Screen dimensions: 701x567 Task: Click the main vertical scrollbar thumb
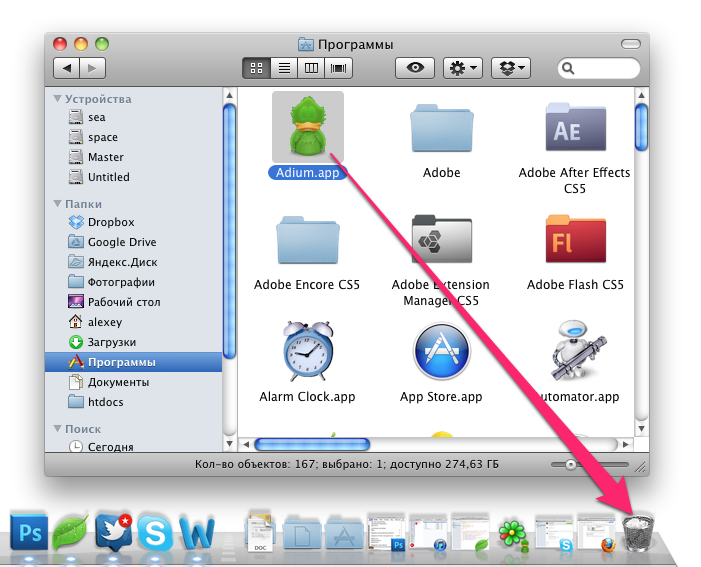click(x=641, y=127)
